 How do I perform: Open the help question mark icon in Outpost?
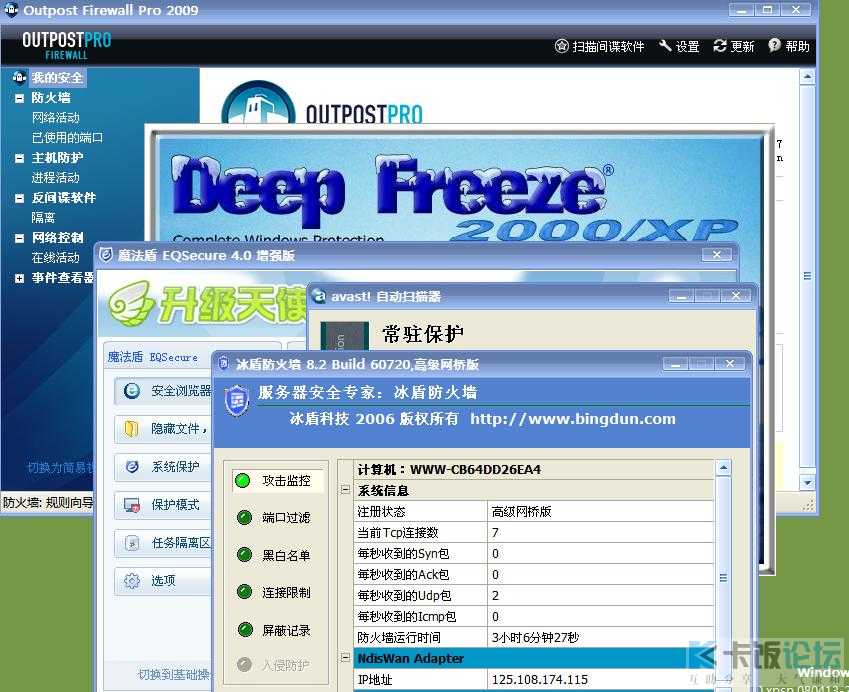pos(774,45)
